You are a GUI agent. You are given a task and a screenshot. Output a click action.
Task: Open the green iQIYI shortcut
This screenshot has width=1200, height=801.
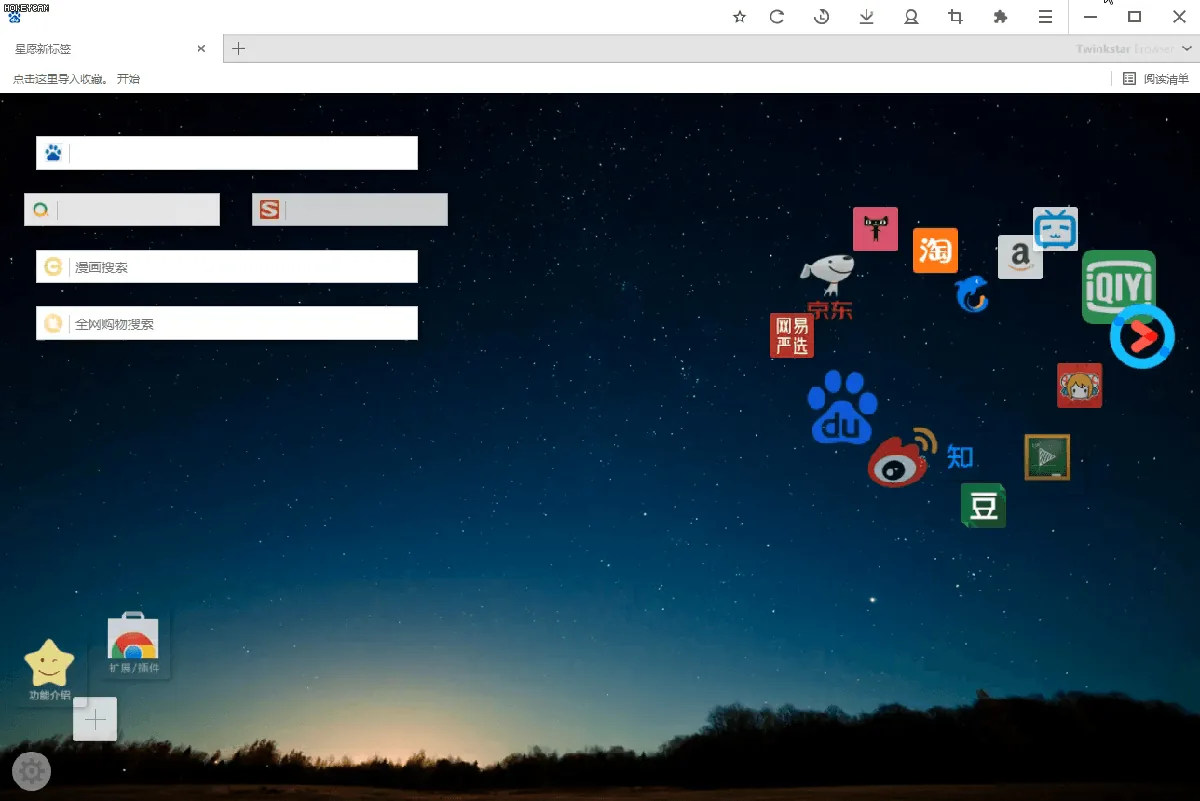(x=1119, y=287)
